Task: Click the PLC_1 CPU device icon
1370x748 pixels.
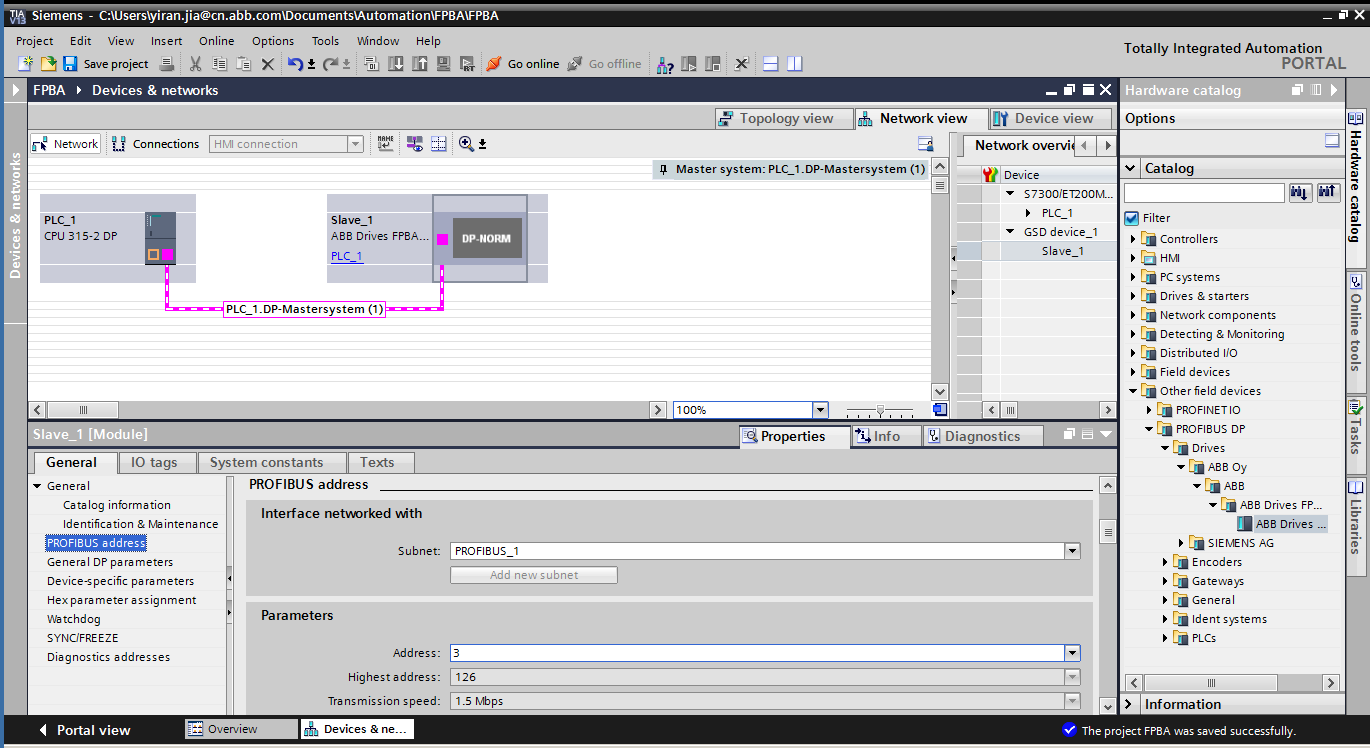Action: [x=160, y=238]
